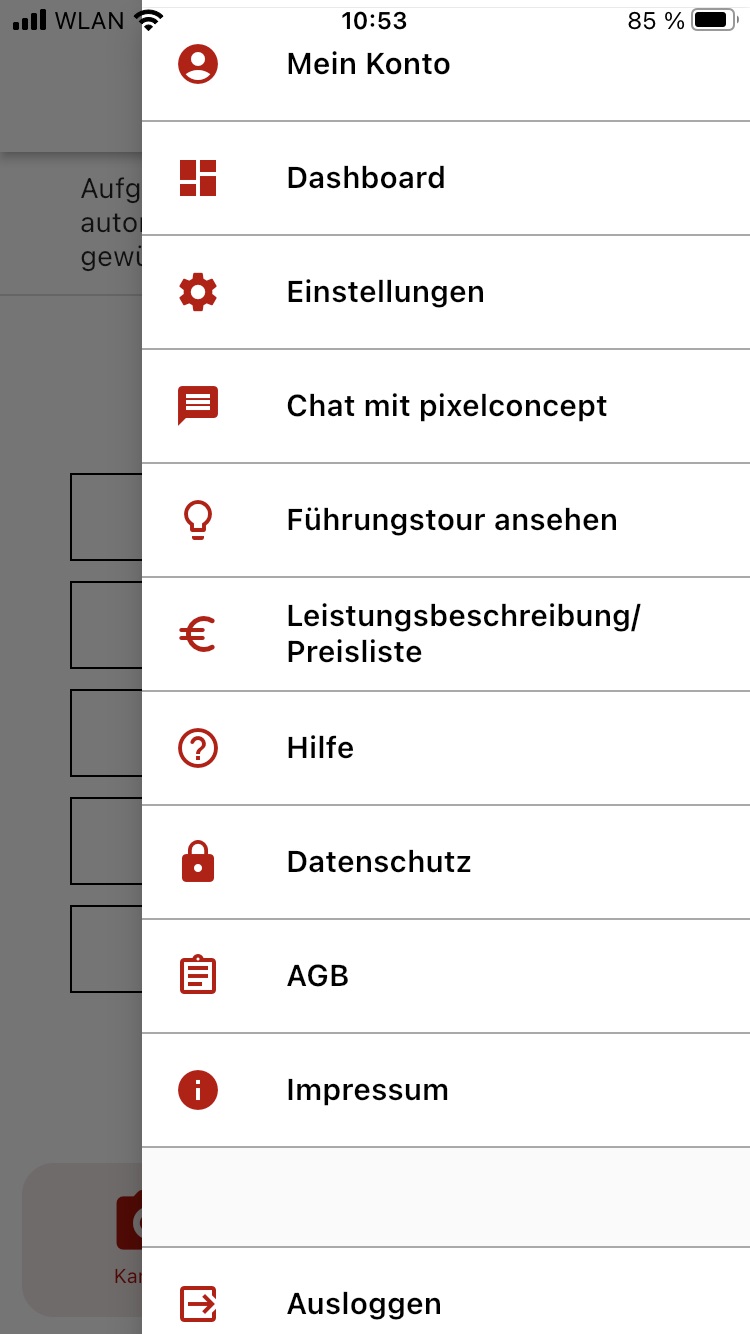Tap the Hilfe question mark icon

[x=198, y=748]
